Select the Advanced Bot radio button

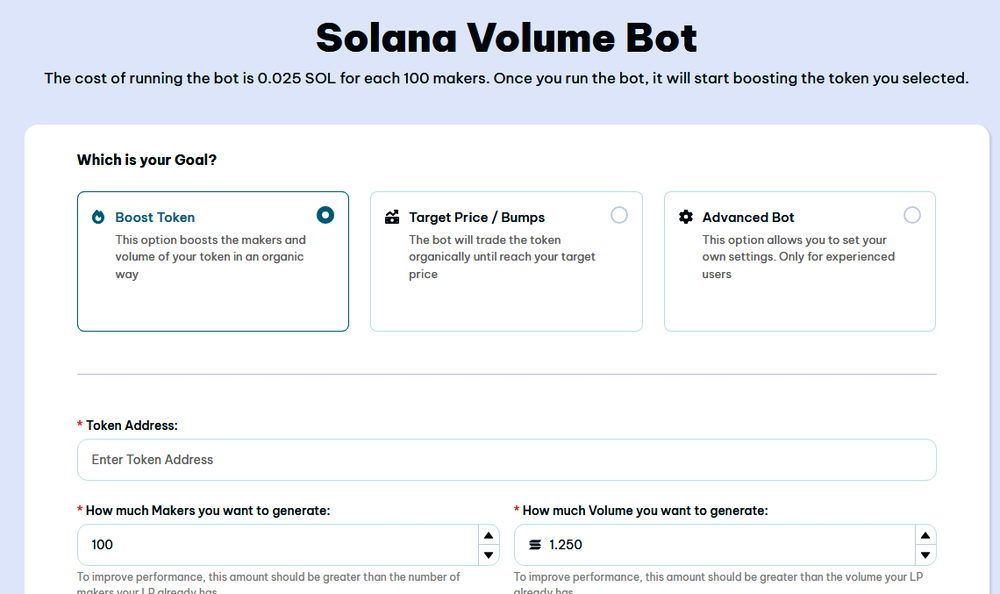[912, 214]
